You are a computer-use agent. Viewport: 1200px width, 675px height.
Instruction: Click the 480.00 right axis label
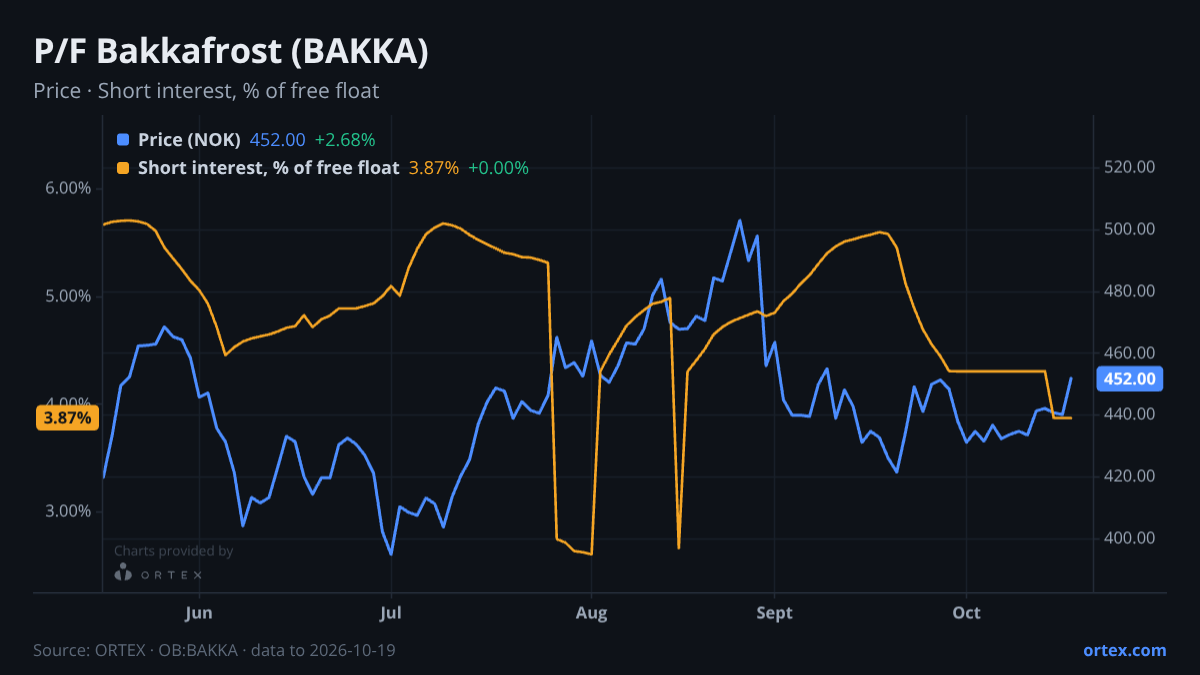point(1130,291)
